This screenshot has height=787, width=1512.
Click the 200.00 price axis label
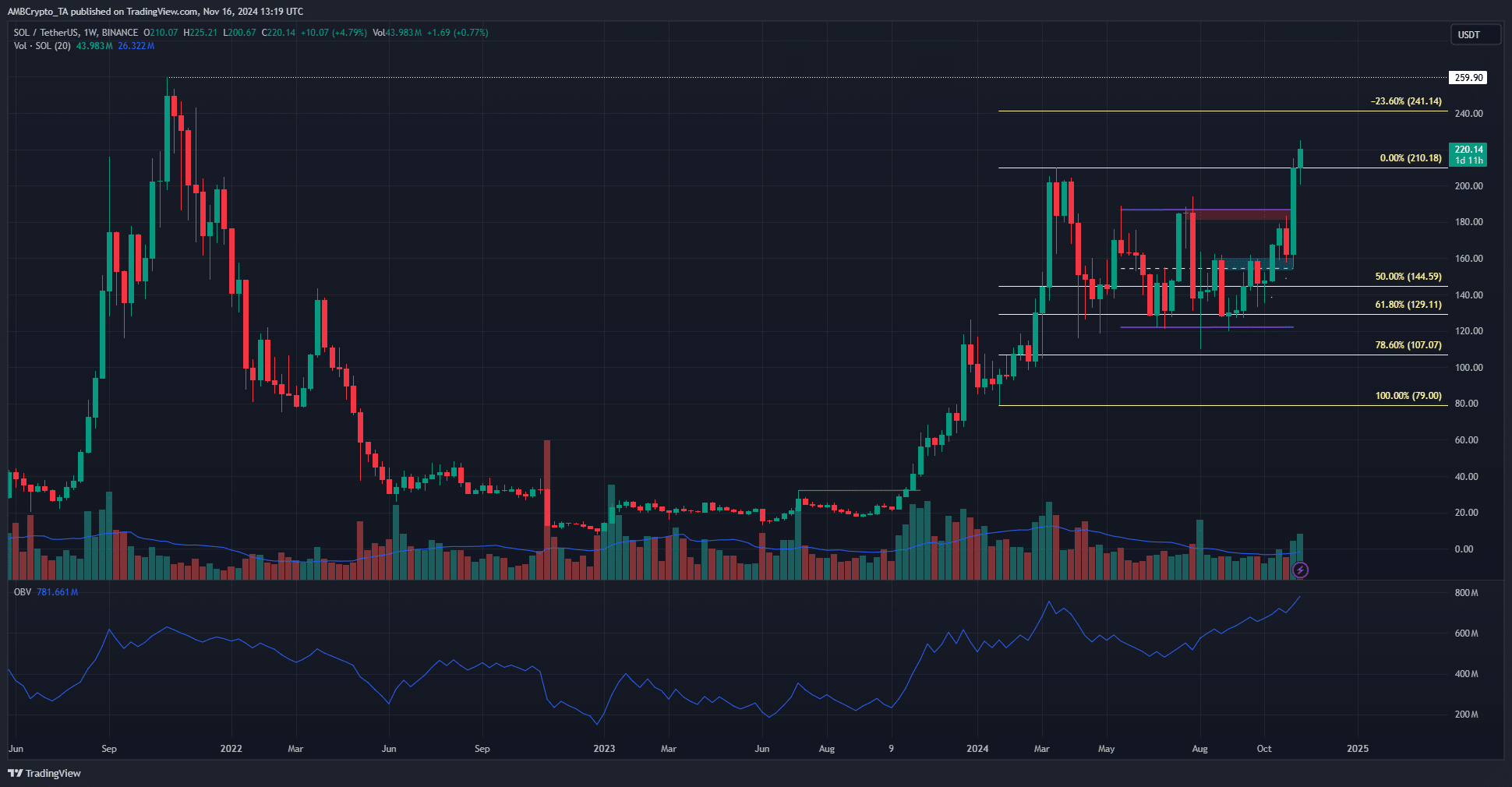tap(1468, 186)
